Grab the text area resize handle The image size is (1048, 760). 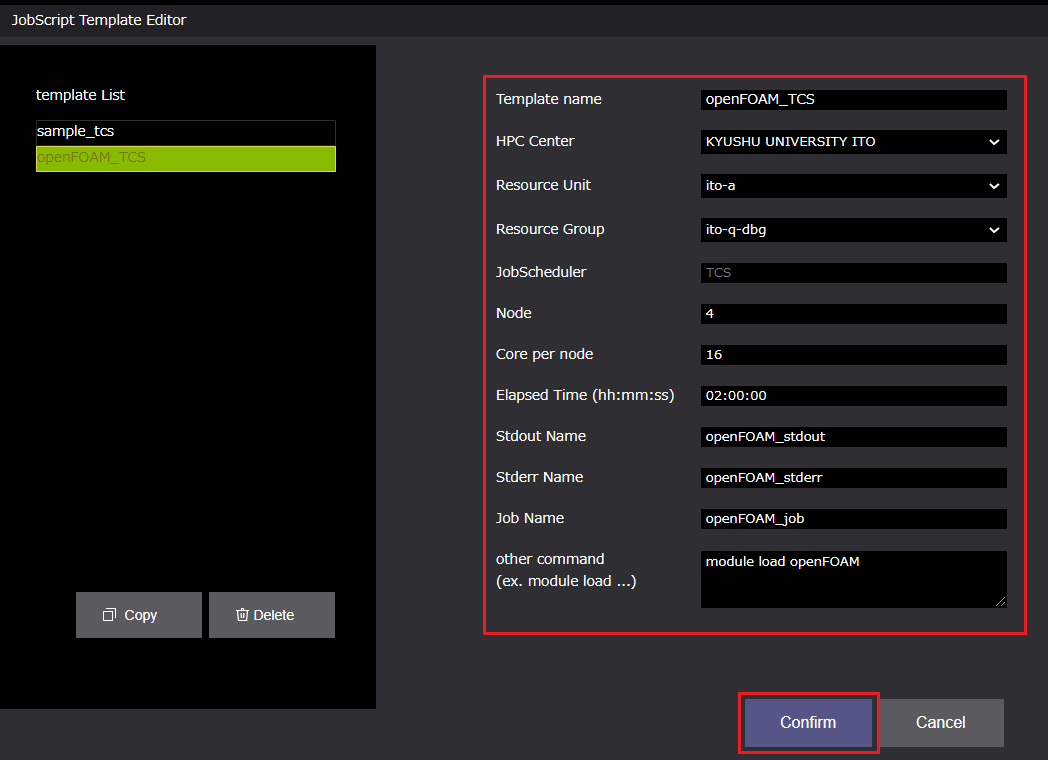tap(1001, 602)
